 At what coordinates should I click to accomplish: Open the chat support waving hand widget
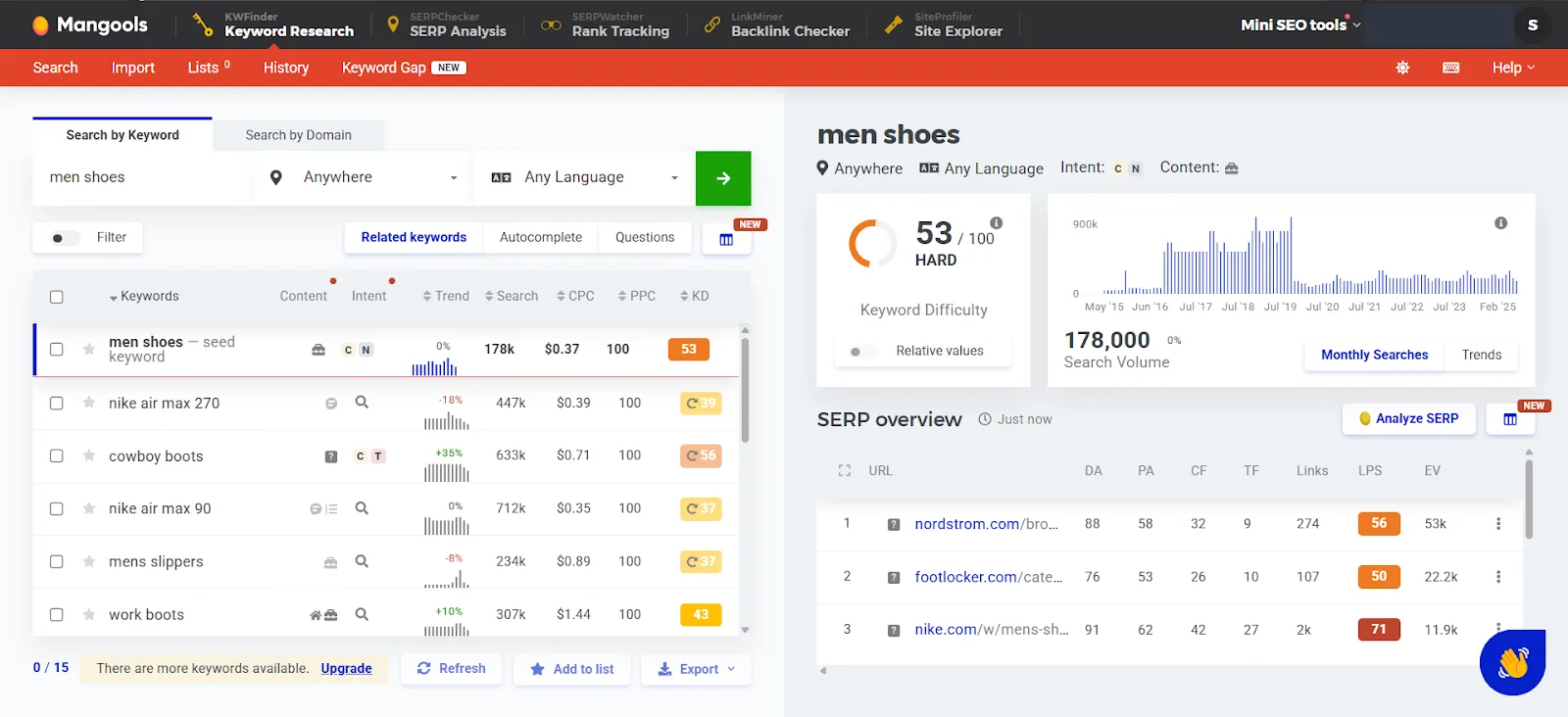[1513, 663]
